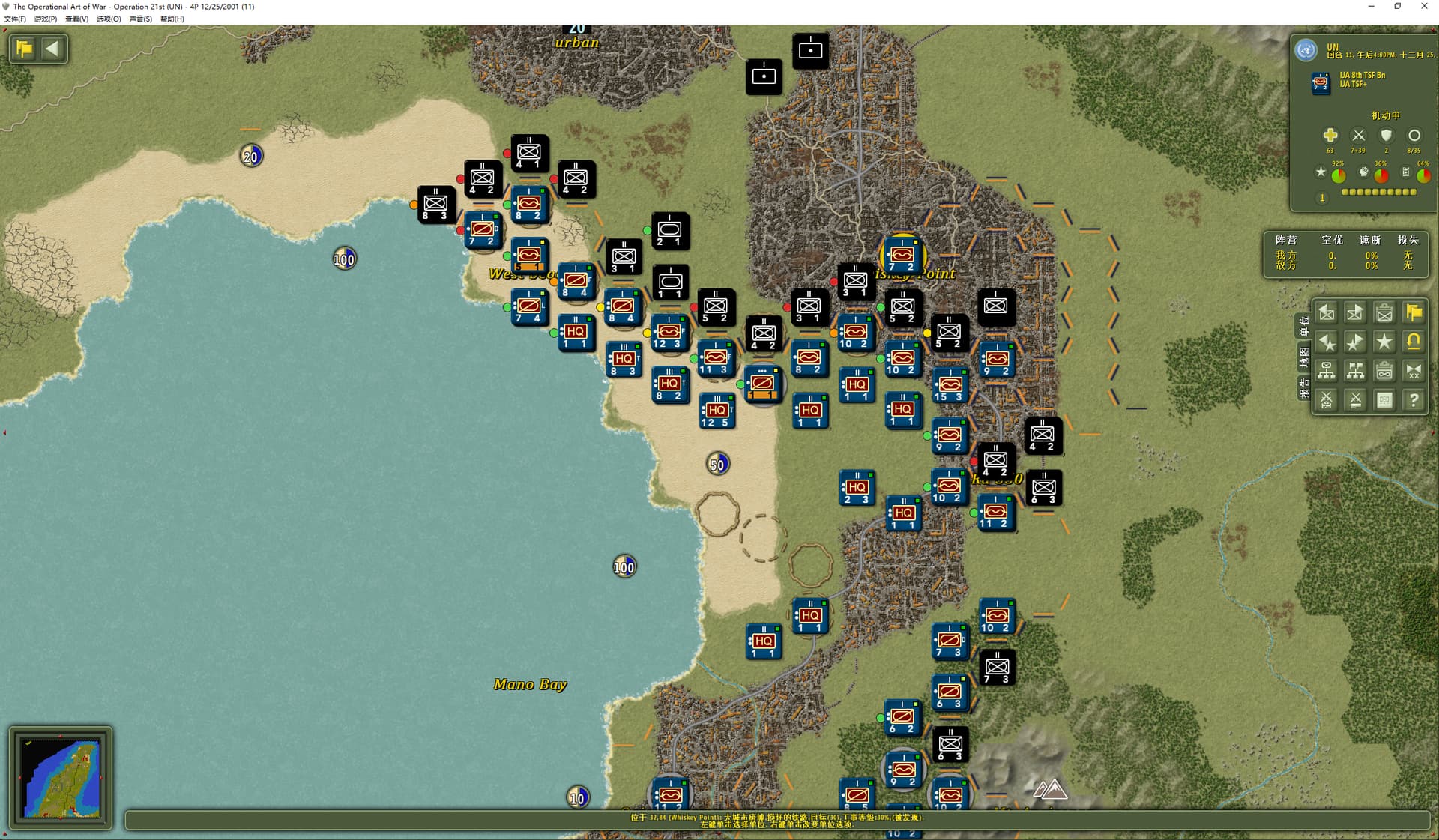Switch to the 单位 side tab
1439x840 pixels.
(1304, 326)
